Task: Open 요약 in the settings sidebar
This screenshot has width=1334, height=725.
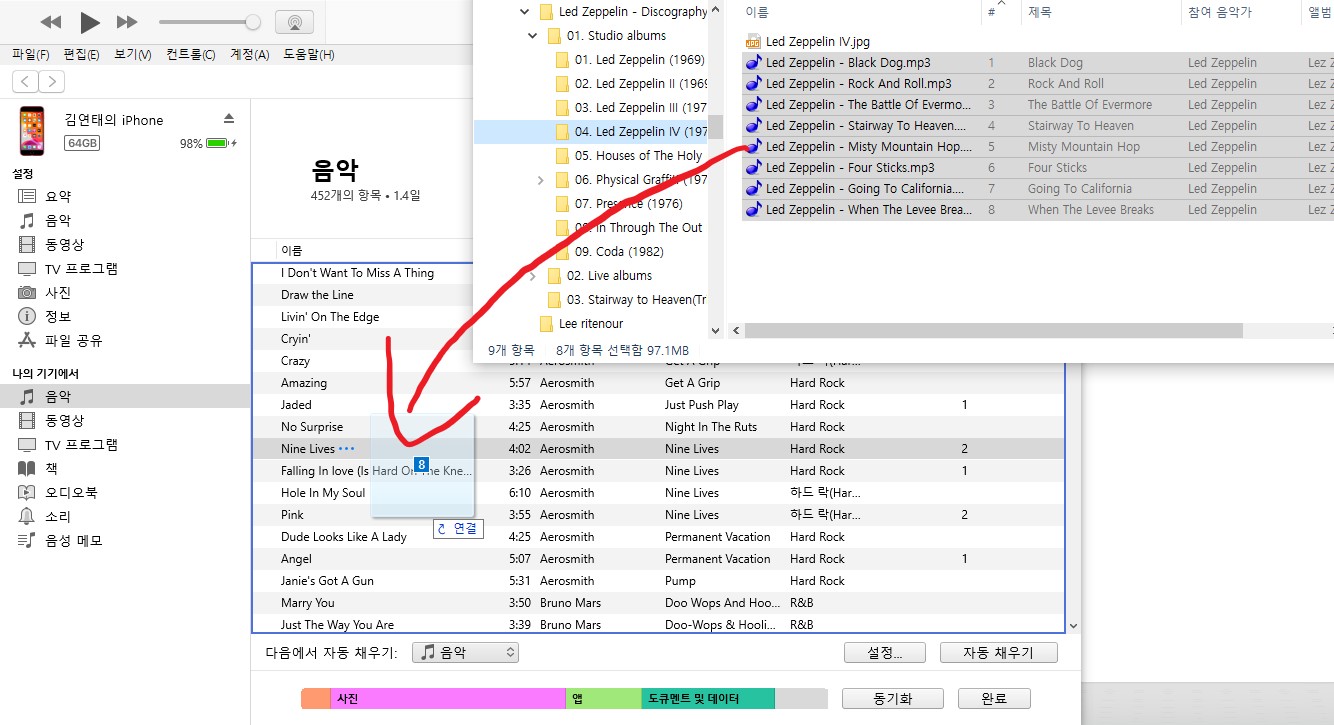Action: coord(58,197)
